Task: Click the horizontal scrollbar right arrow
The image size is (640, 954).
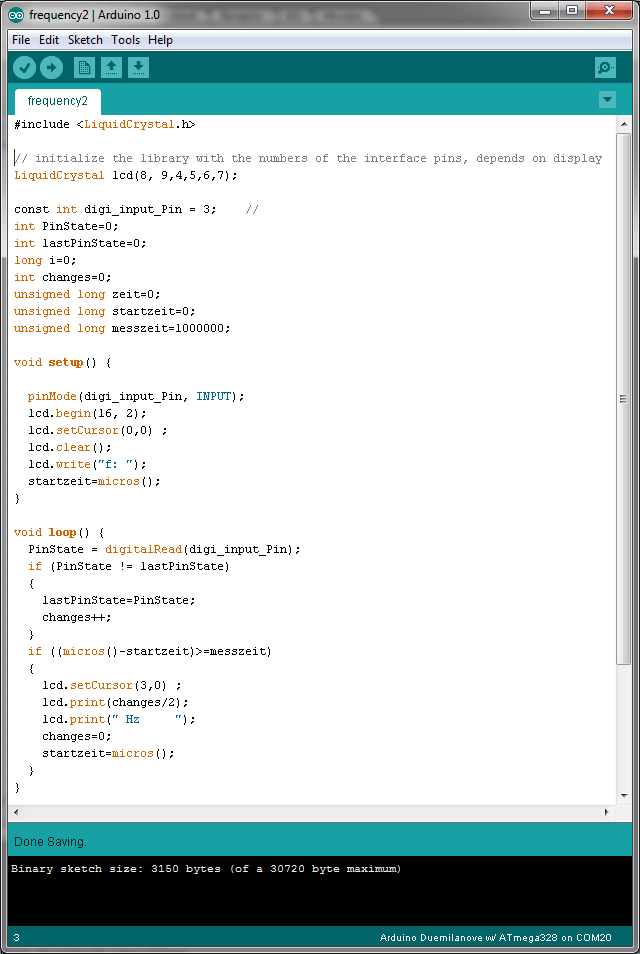Action: point(607,812)
